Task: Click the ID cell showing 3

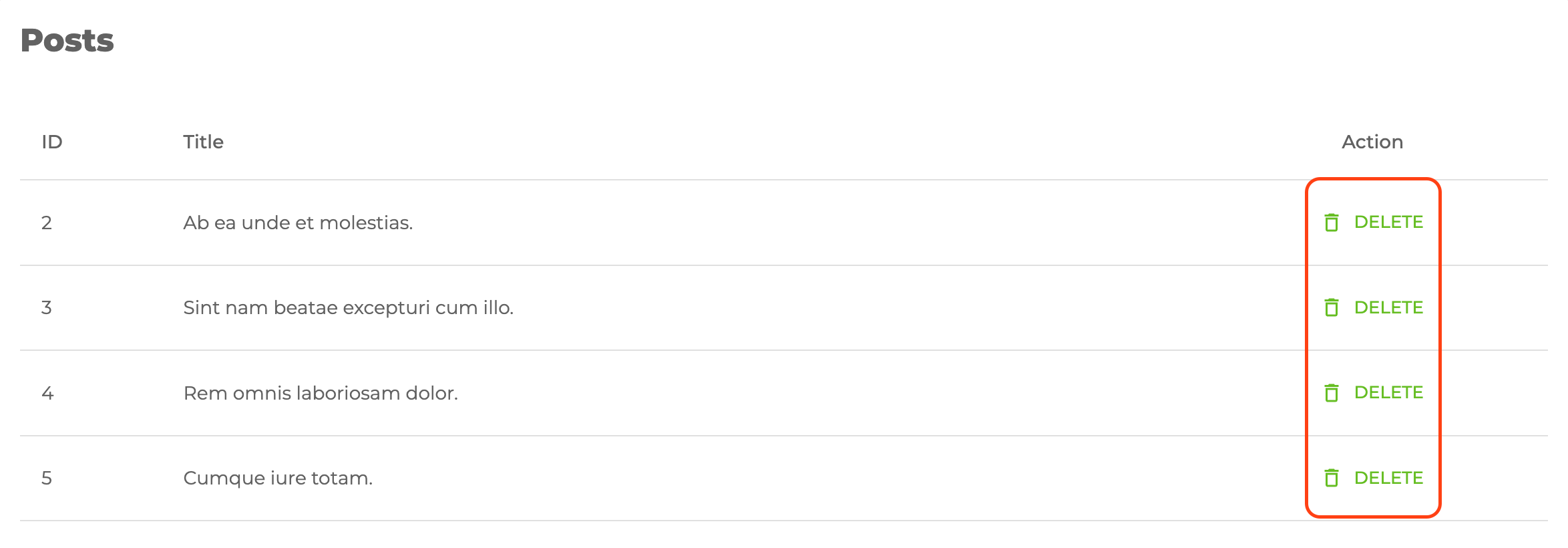Action: [47, 307]
